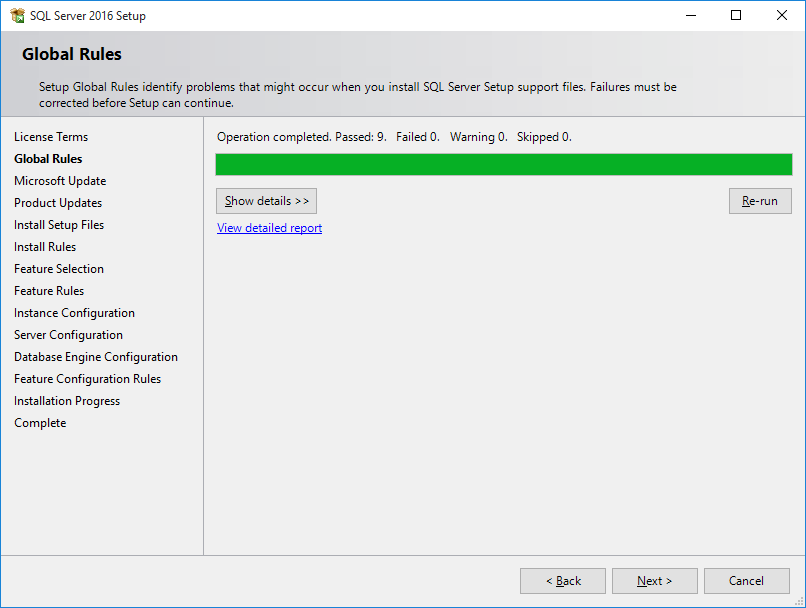Select License Terms in the step list
806x608 pixels.
[51, 137]
